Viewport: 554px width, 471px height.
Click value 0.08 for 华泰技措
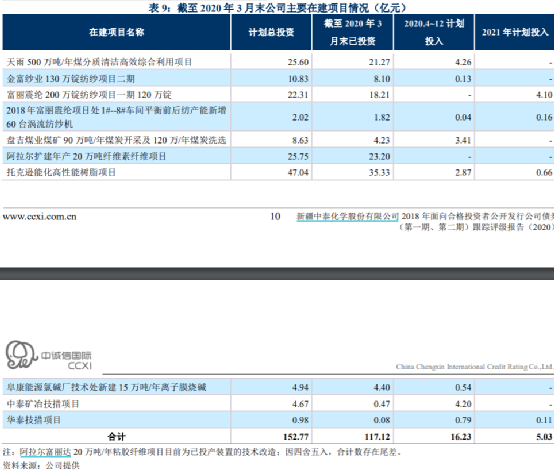[382, 420]
